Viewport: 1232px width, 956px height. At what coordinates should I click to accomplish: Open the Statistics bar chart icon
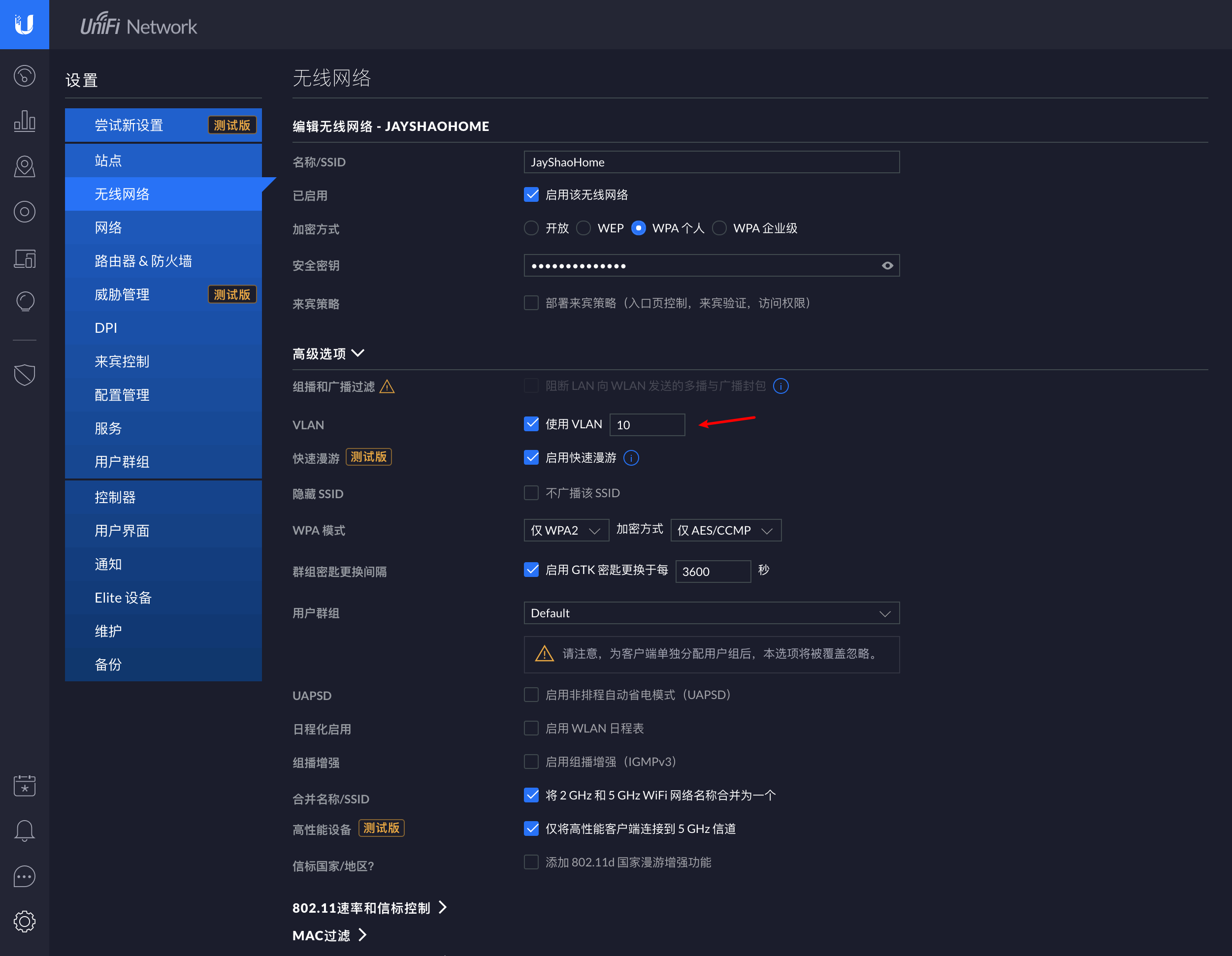[24, 121]
